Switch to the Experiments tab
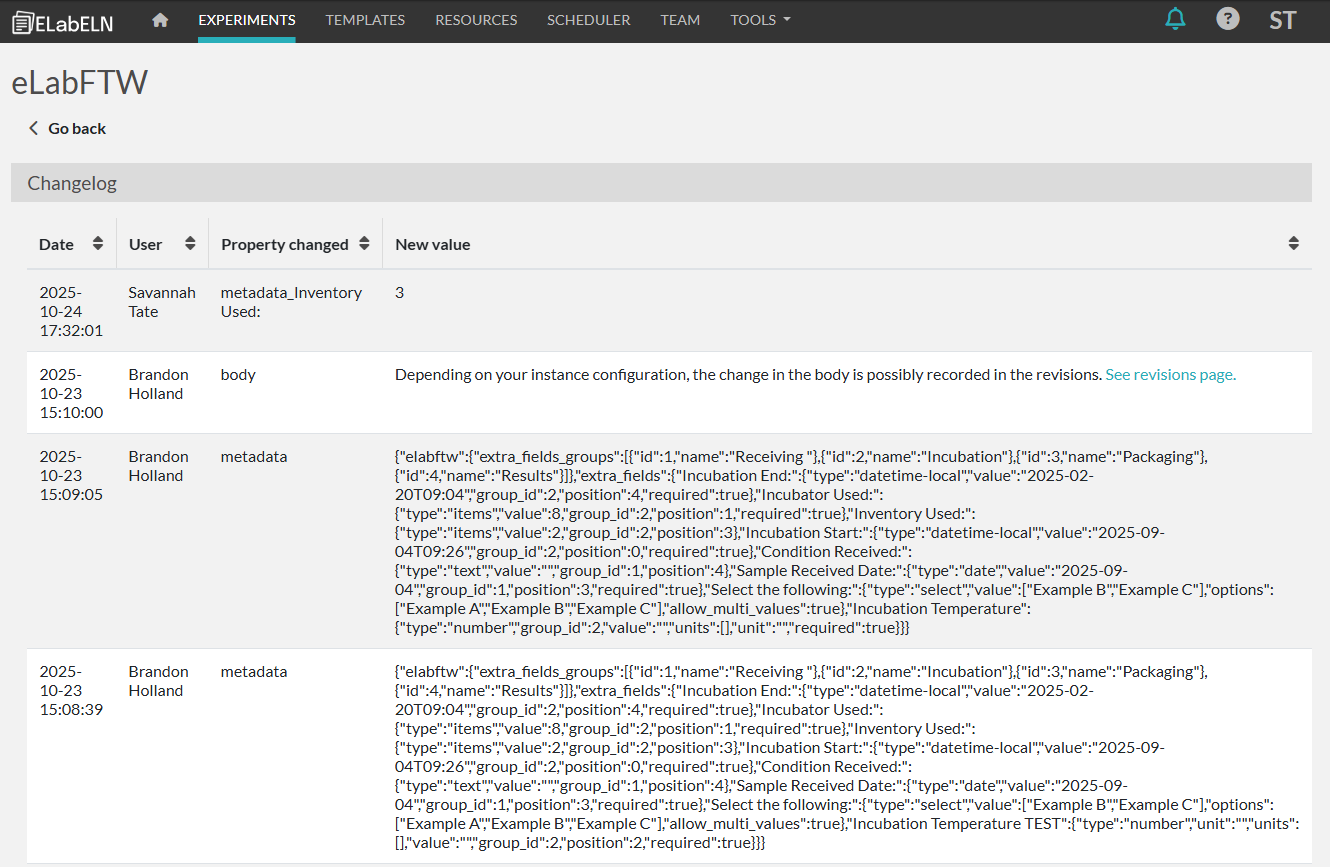Viewport: 1330px width, 867px height. [x=247, y=20]
